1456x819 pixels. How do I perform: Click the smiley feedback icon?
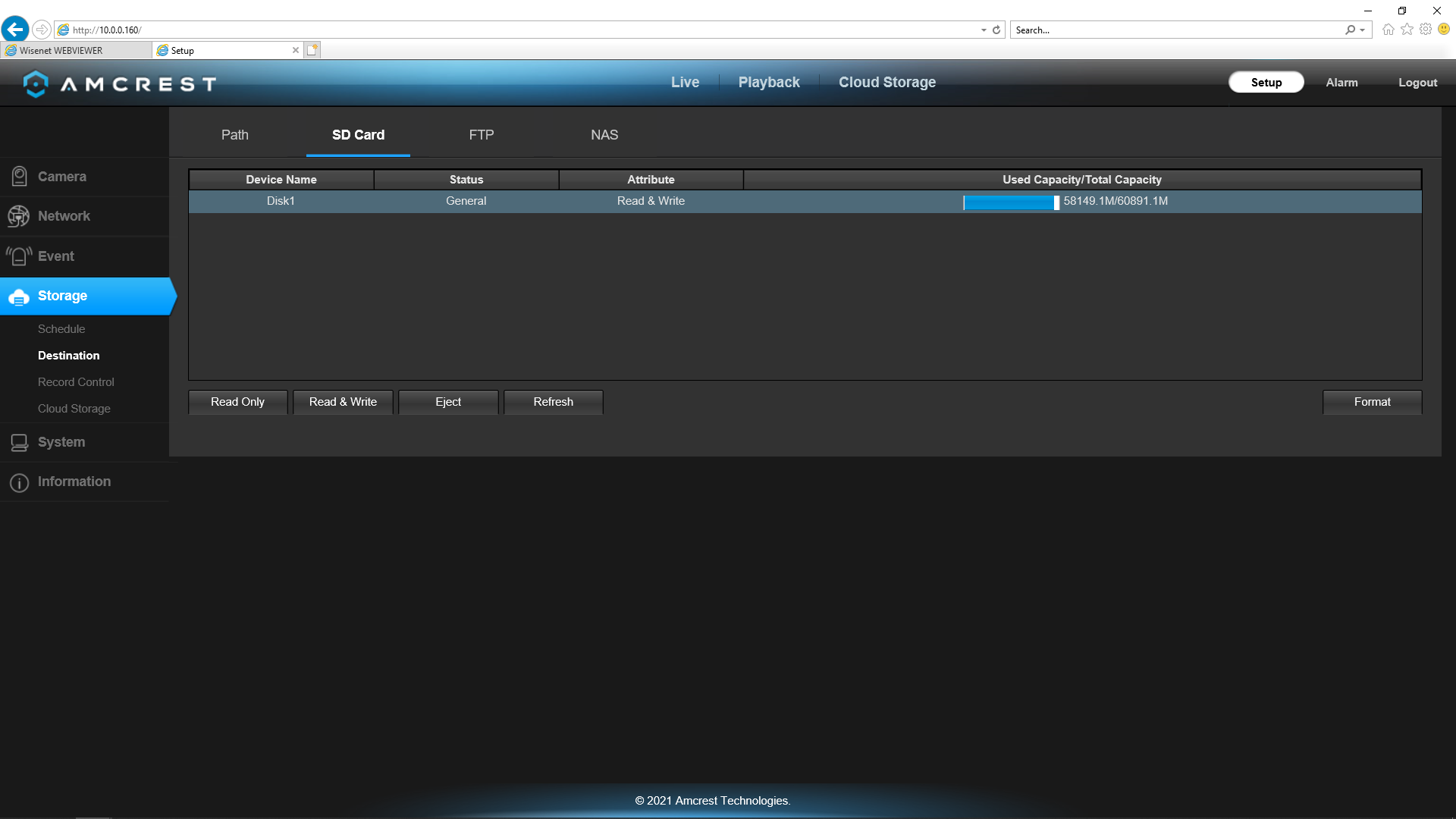(1444, 30)
